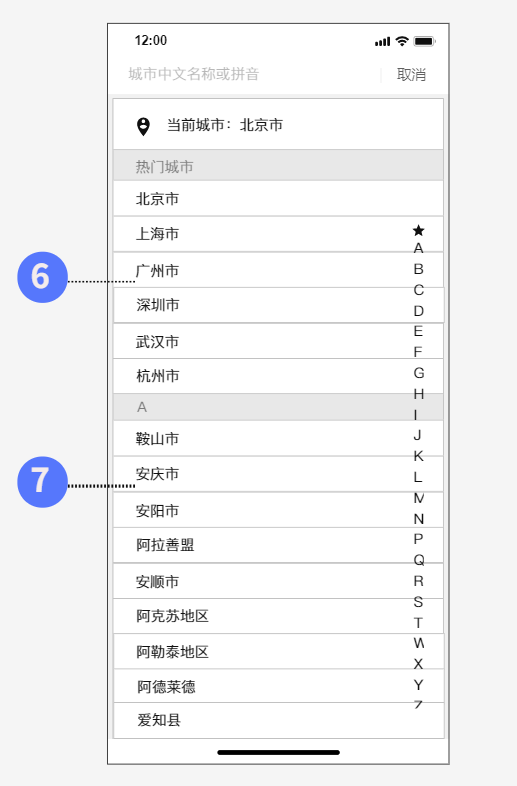
Task: Choose 爱知县 at the list bottom
Action: click(x=279, y=720)
